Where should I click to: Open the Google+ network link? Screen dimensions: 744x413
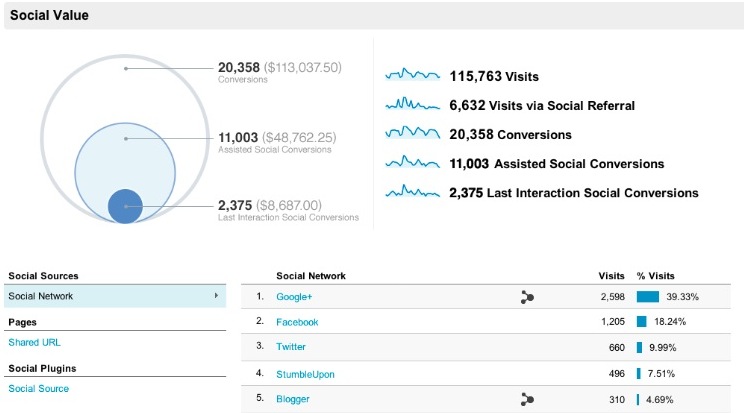[294, 297]
